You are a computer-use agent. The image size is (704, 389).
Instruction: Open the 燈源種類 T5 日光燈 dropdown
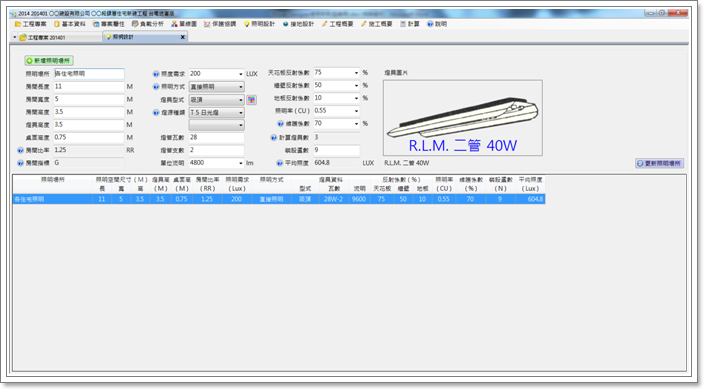pyautogui.click(x=241, y=113)
